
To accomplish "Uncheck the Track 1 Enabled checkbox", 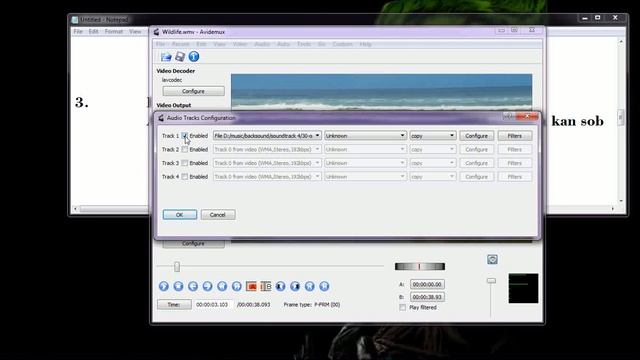I will click(185, 136).
